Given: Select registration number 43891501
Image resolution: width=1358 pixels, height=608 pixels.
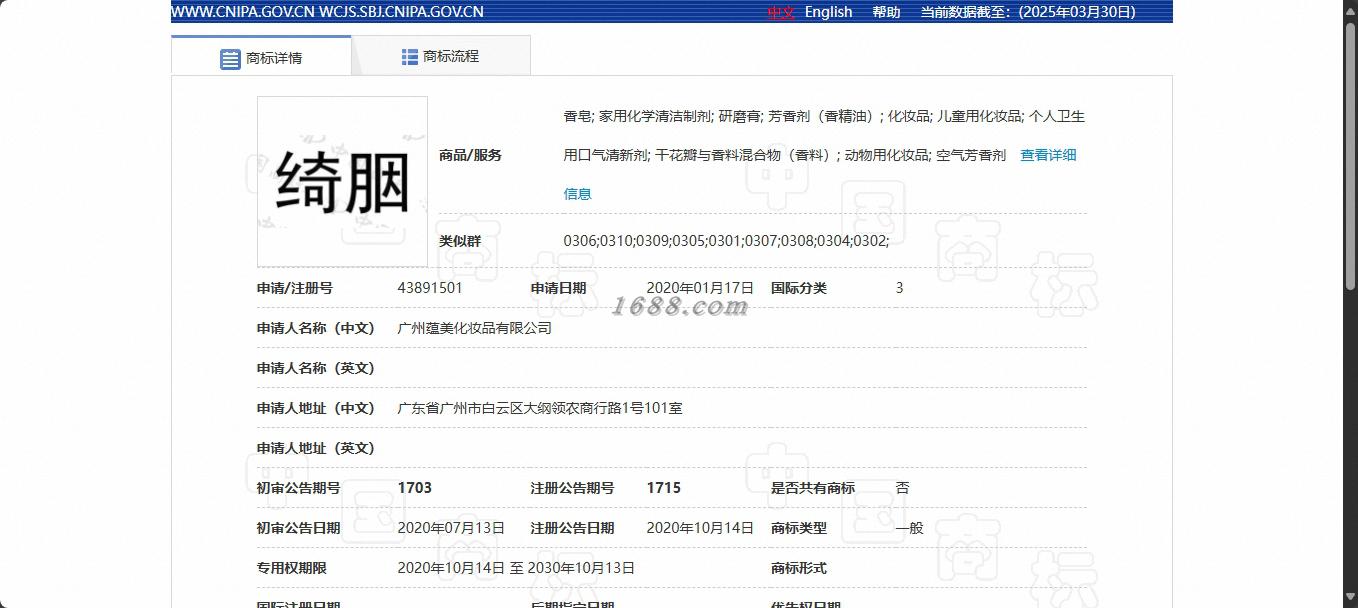Looking at the screenshot, I should tap(430, 288).
